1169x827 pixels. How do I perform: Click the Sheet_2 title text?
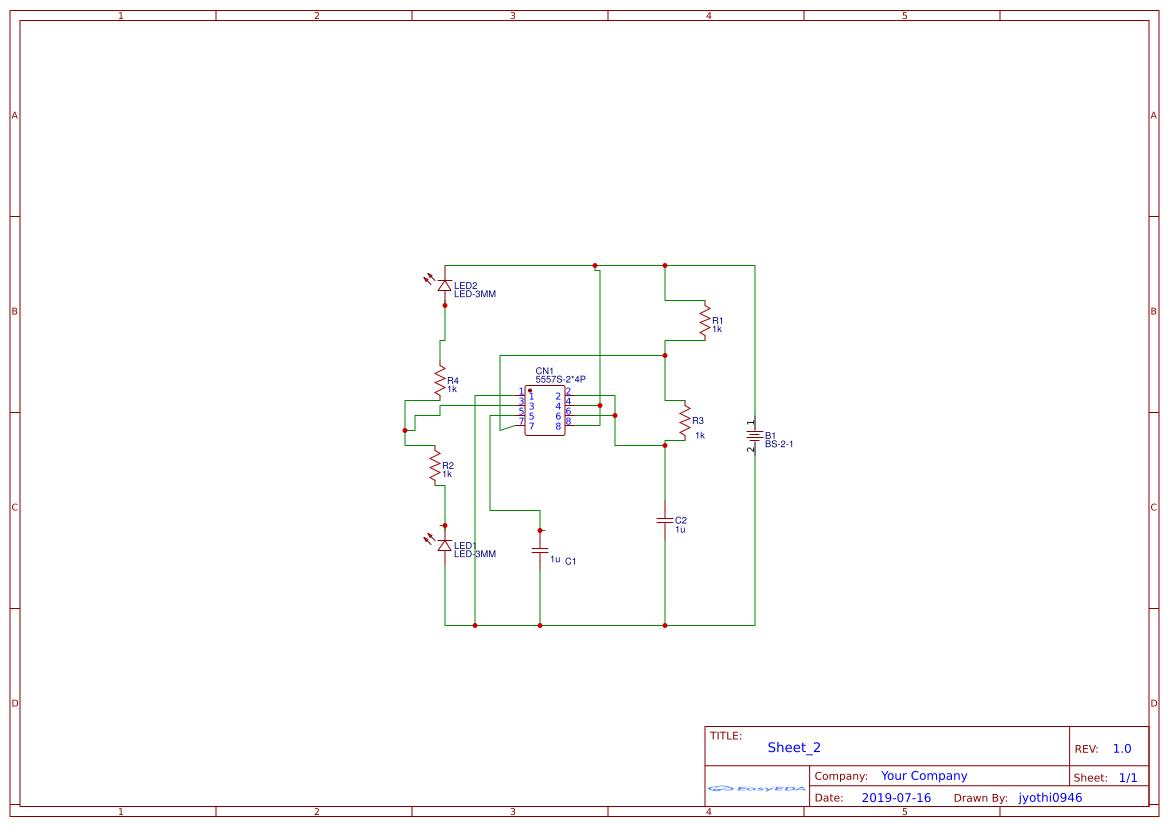coord(792,747)
